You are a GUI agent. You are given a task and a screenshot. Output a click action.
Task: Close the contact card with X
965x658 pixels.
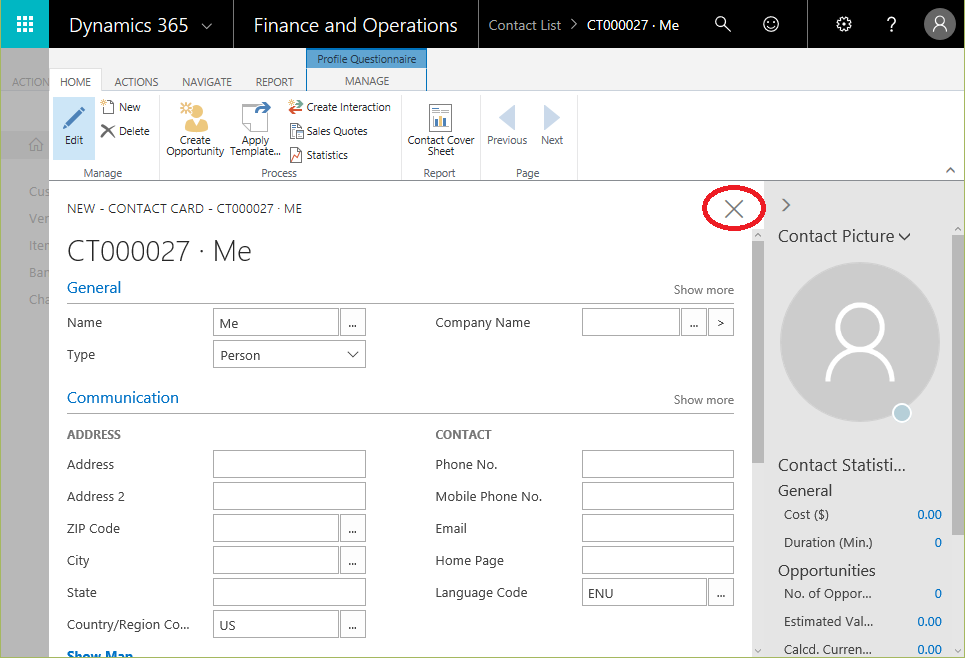click(734, 209)
